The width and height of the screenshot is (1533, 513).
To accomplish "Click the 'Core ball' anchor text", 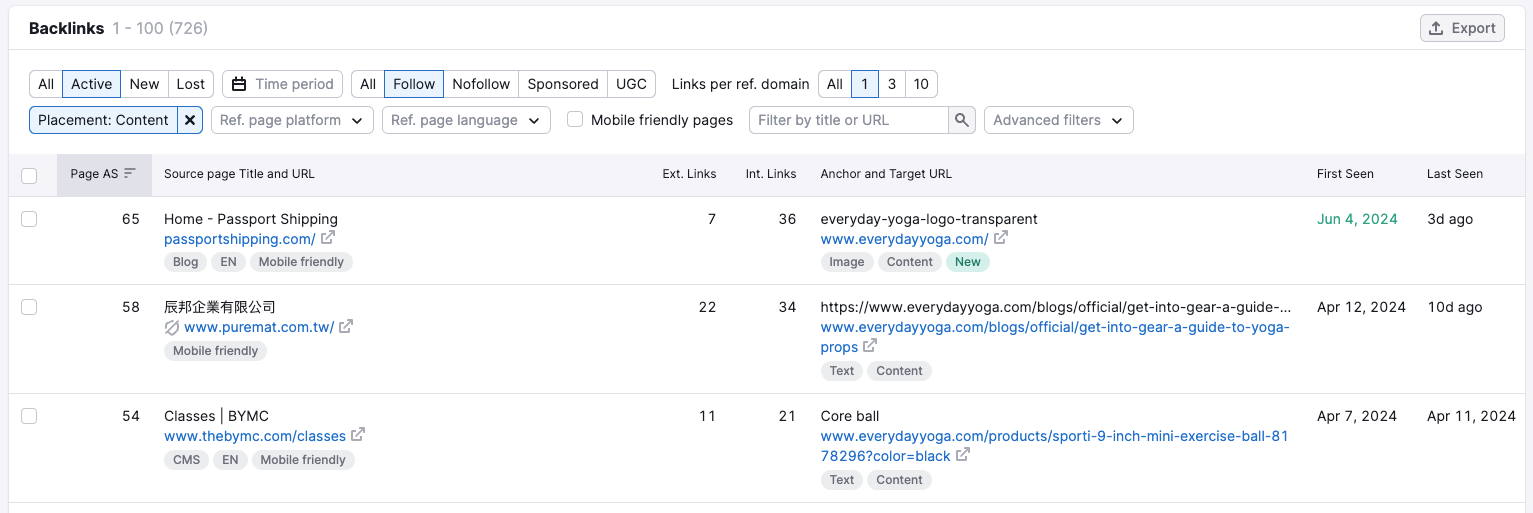I will (850, 416).
